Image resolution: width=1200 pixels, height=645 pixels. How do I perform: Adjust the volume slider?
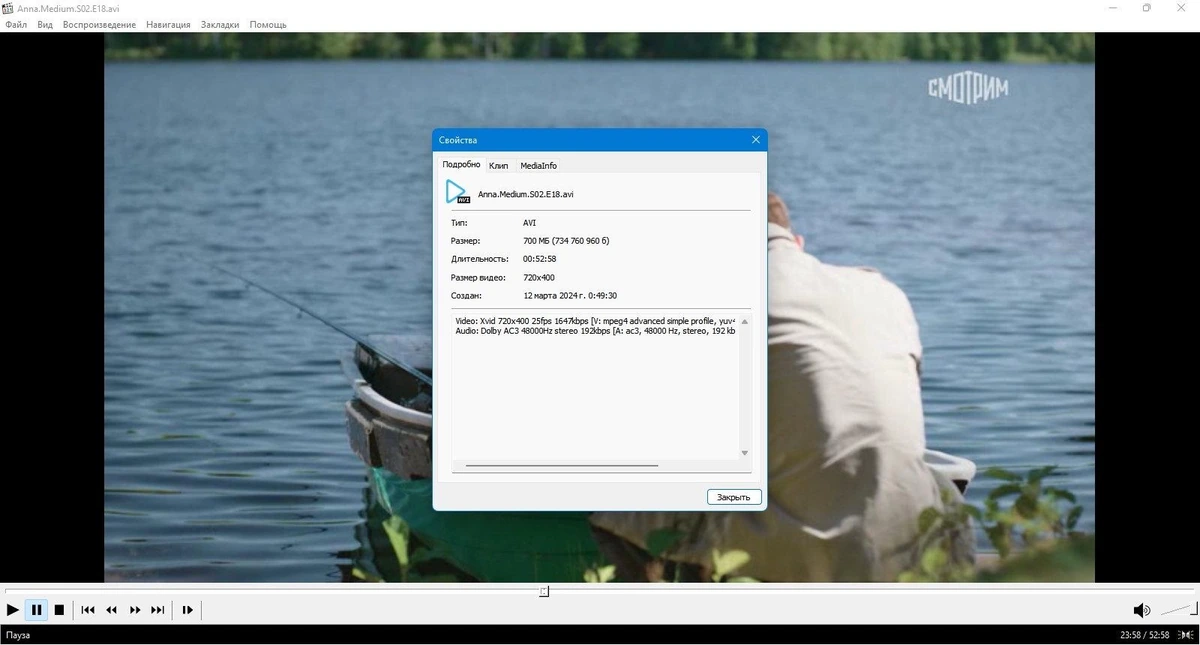(1177, 609)
